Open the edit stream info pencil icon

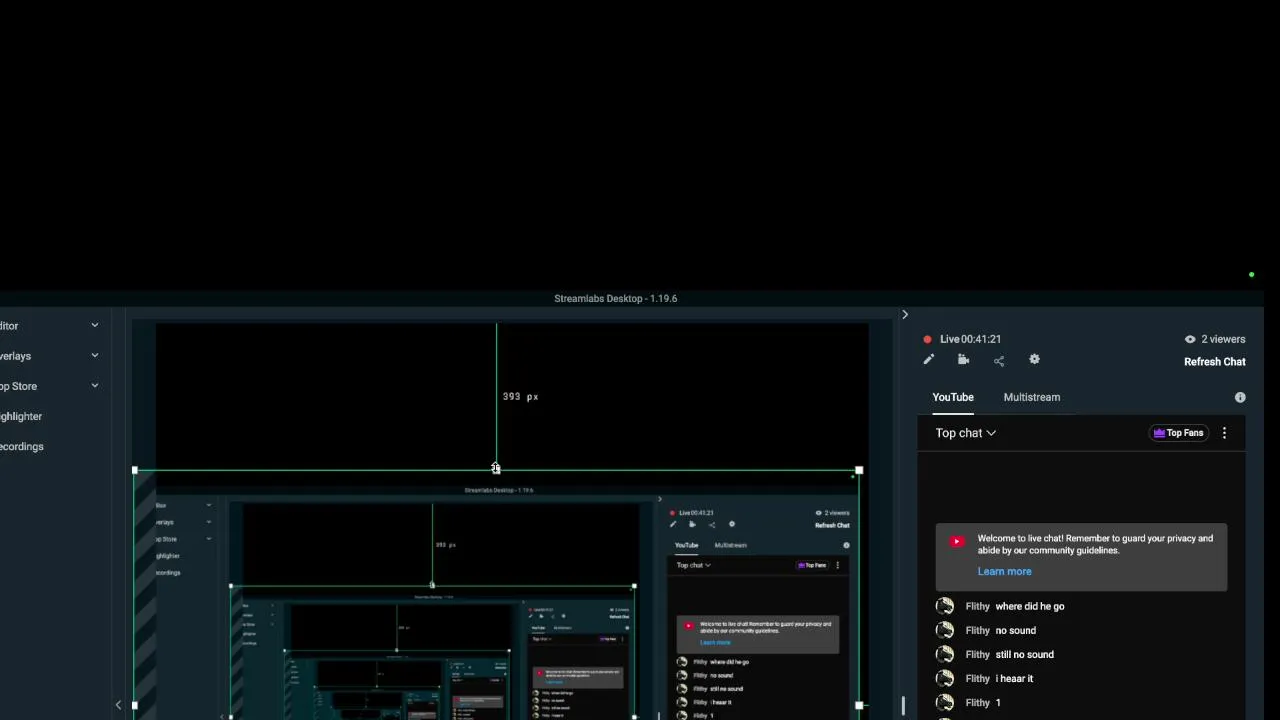(929, 360)
